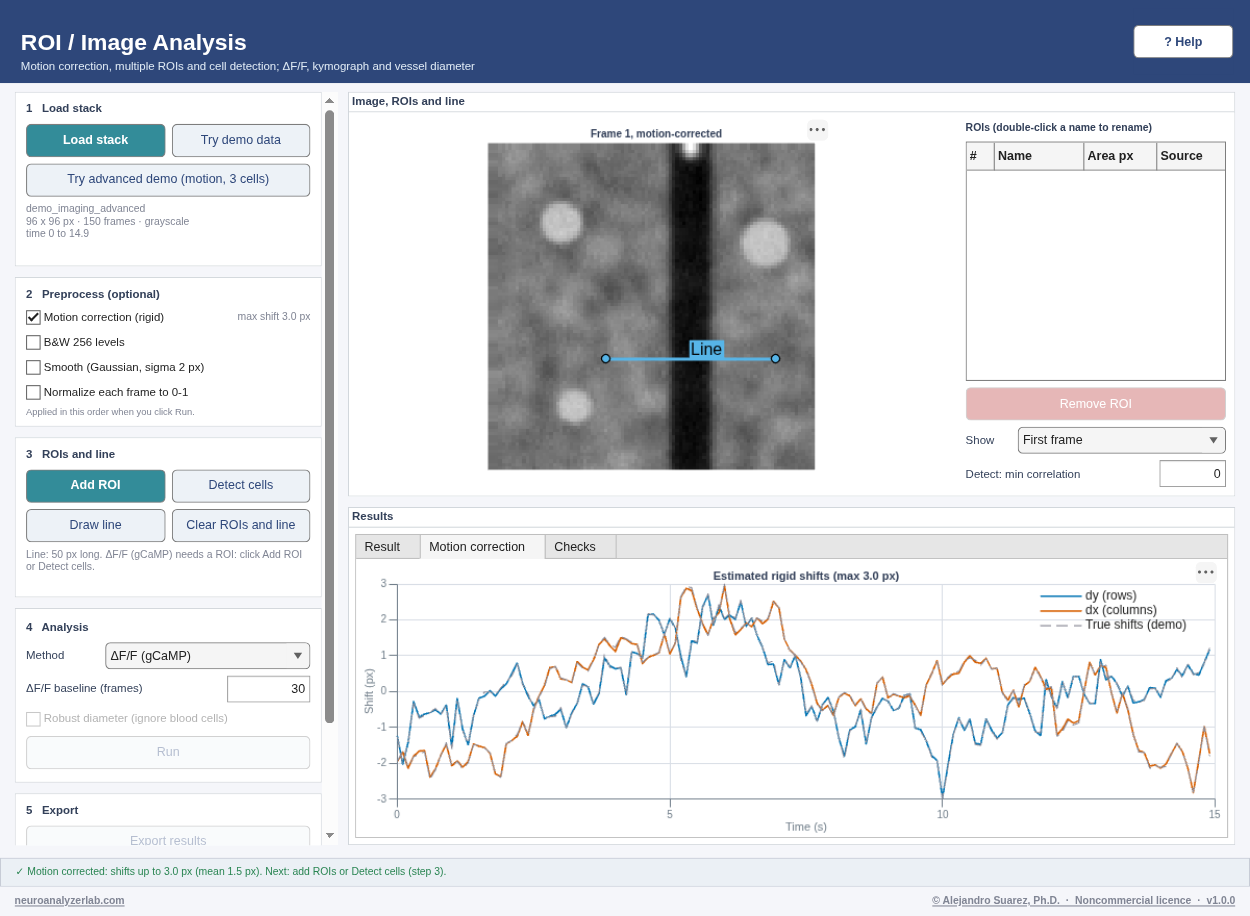Screen dimensions: 1250x916
Task: Launch Try advanced demo (motion, 3 cells)
Action: 168,180
